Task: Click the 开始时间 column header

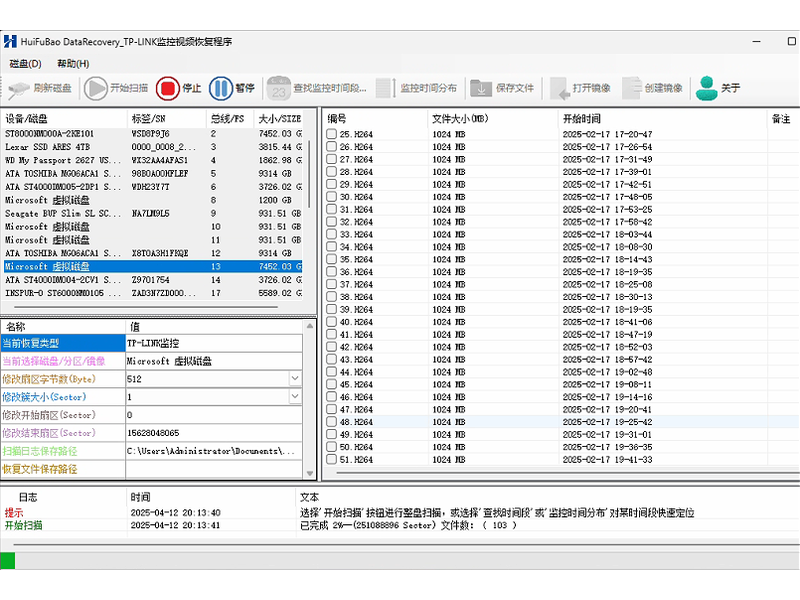Action: 662,119
